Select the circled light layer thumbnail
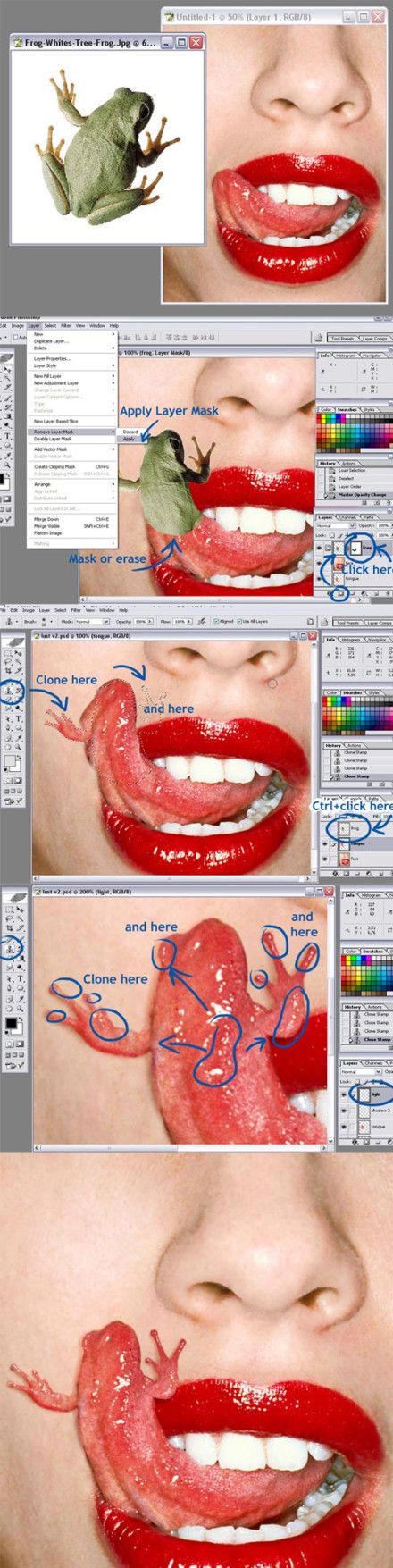The width and height of the screenshot is (393, 1568). (364, 1094)
